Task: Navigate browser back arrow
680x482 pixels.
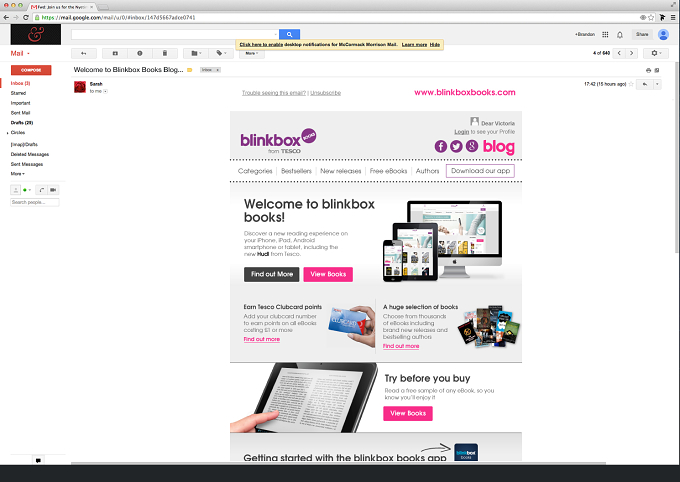Action: pos(6,17)
